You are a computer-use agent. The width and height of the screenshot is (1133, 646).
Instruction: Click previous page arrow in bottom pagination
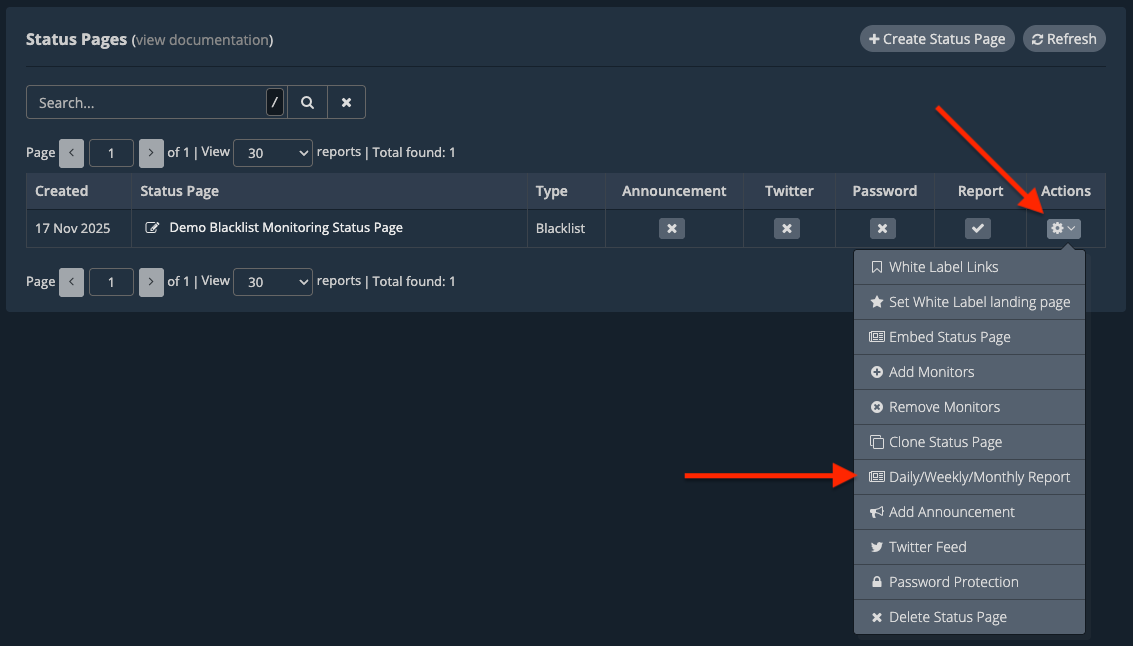[71, 282]
